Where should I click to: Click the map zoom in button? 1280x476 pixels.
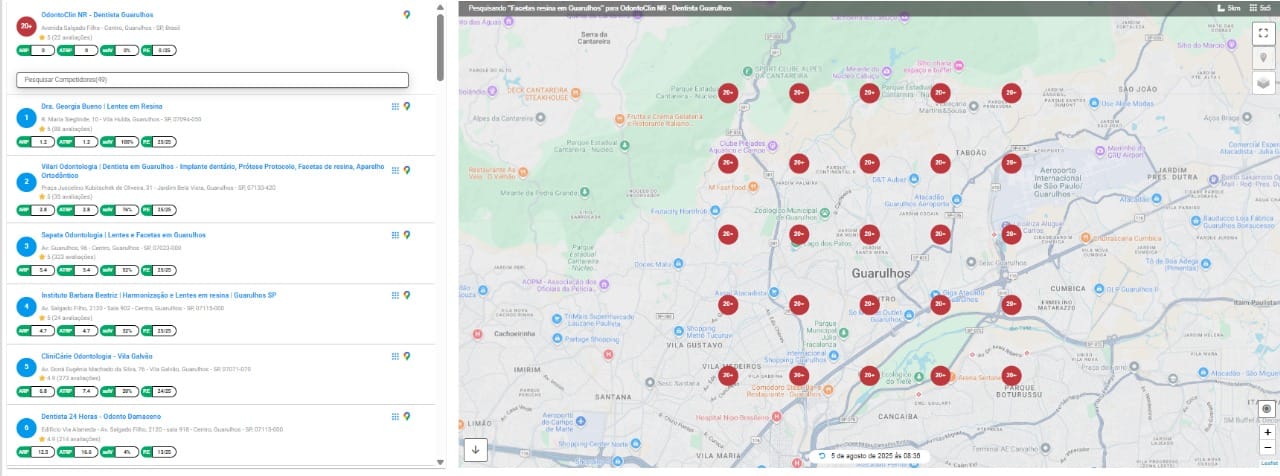(1267, 433)
